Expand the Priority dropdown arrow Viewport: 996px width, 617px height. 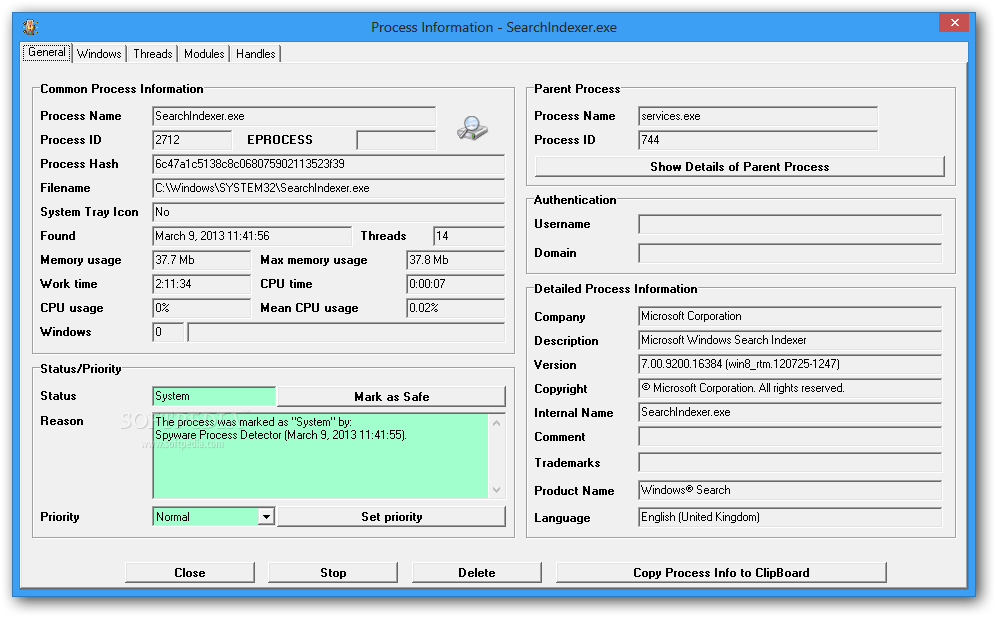pyautogui.click(x=266, y=517)
